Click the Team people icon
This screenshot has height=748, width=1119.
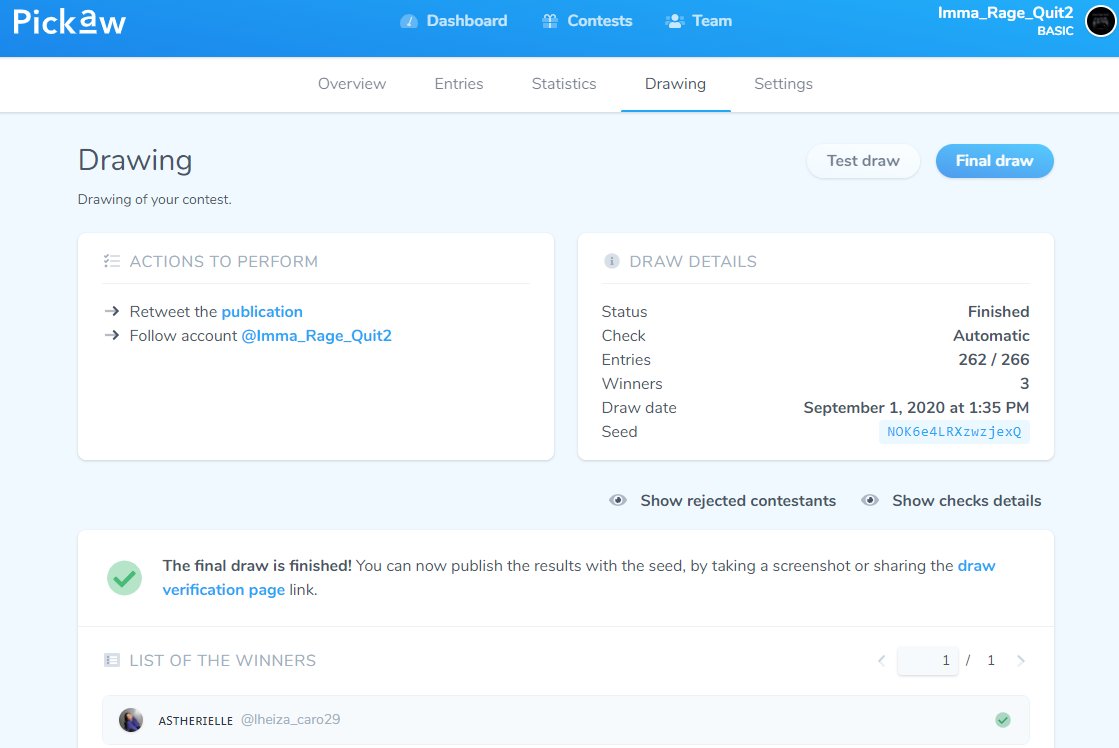[674, 21]
